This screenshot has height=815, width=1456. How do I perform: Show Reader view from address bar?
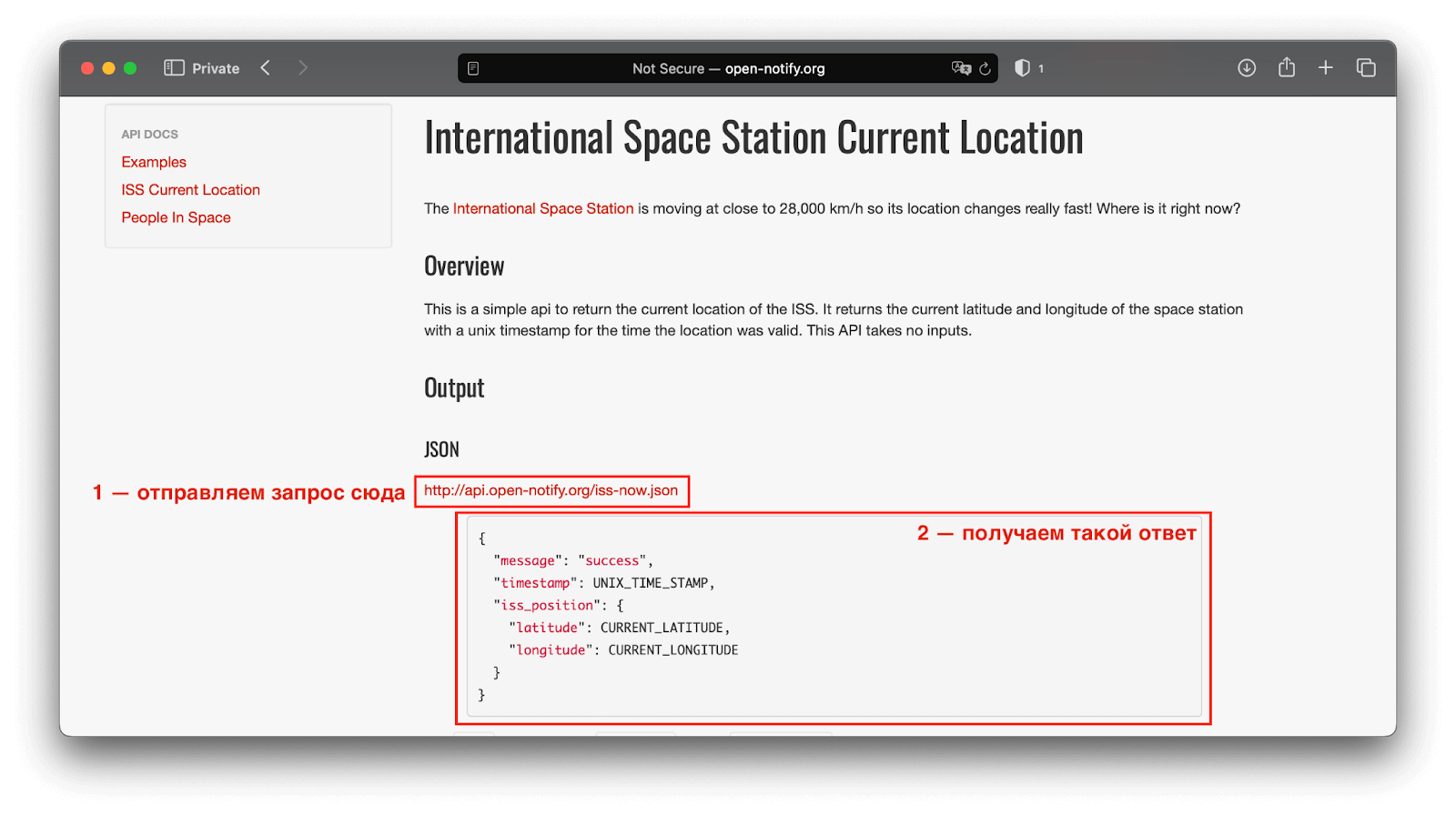[473, 68]
